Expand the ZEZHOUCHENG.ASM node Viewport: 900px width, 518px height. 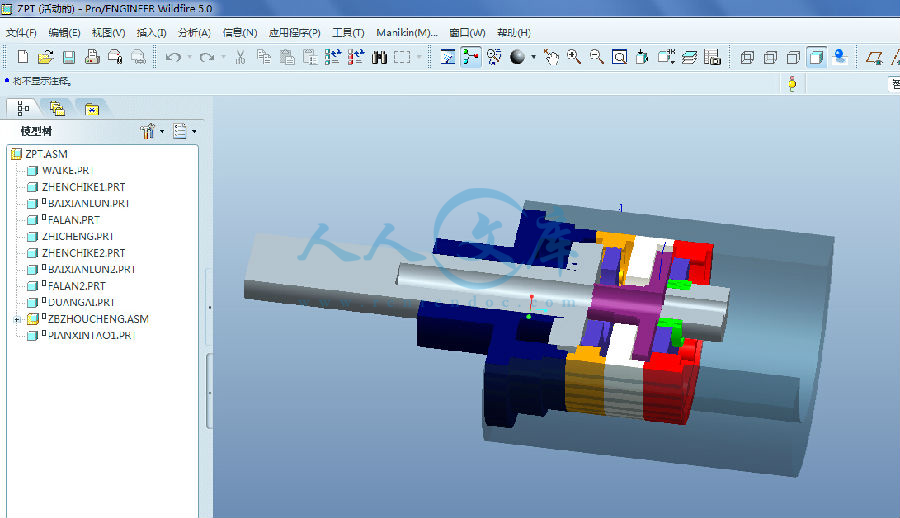point(17,319)
